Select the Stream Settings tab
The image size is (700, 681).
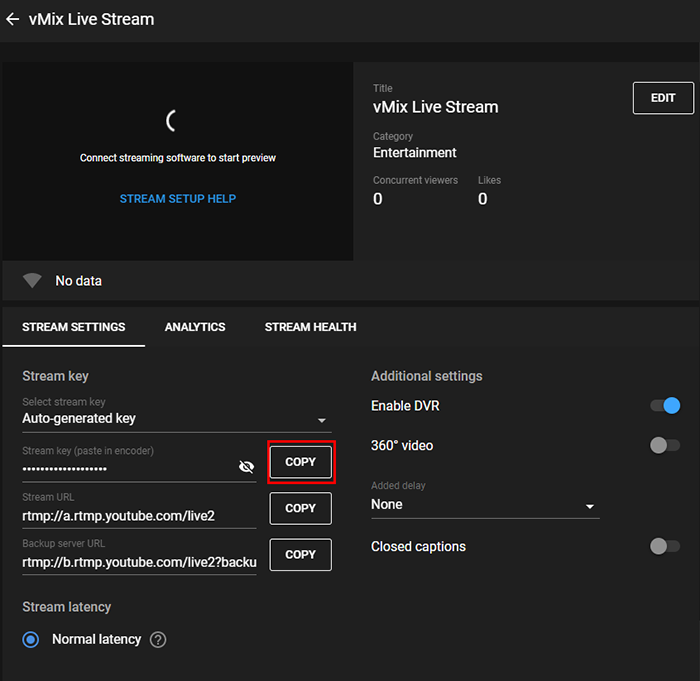pos(74,327)
